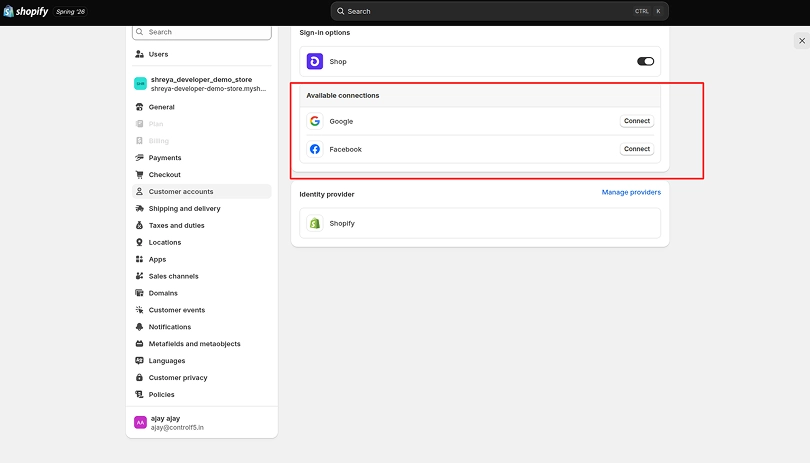
Task: Click the Taxes and duties icon
Action: tap(139, 225)
